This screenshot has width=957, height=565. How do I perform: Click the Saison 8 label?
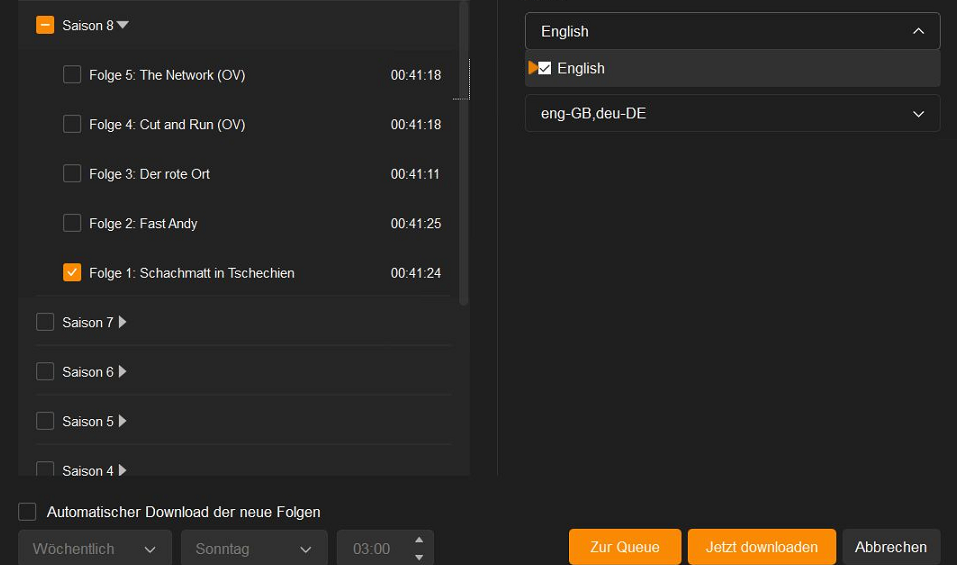tap(88, 26)
